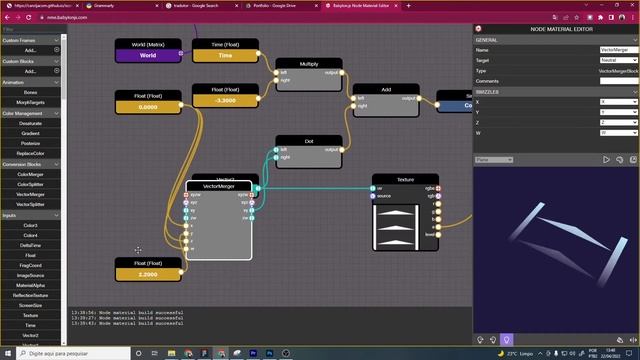
Task: Select ImageSource in the node list
Action: tap(31, 276)
